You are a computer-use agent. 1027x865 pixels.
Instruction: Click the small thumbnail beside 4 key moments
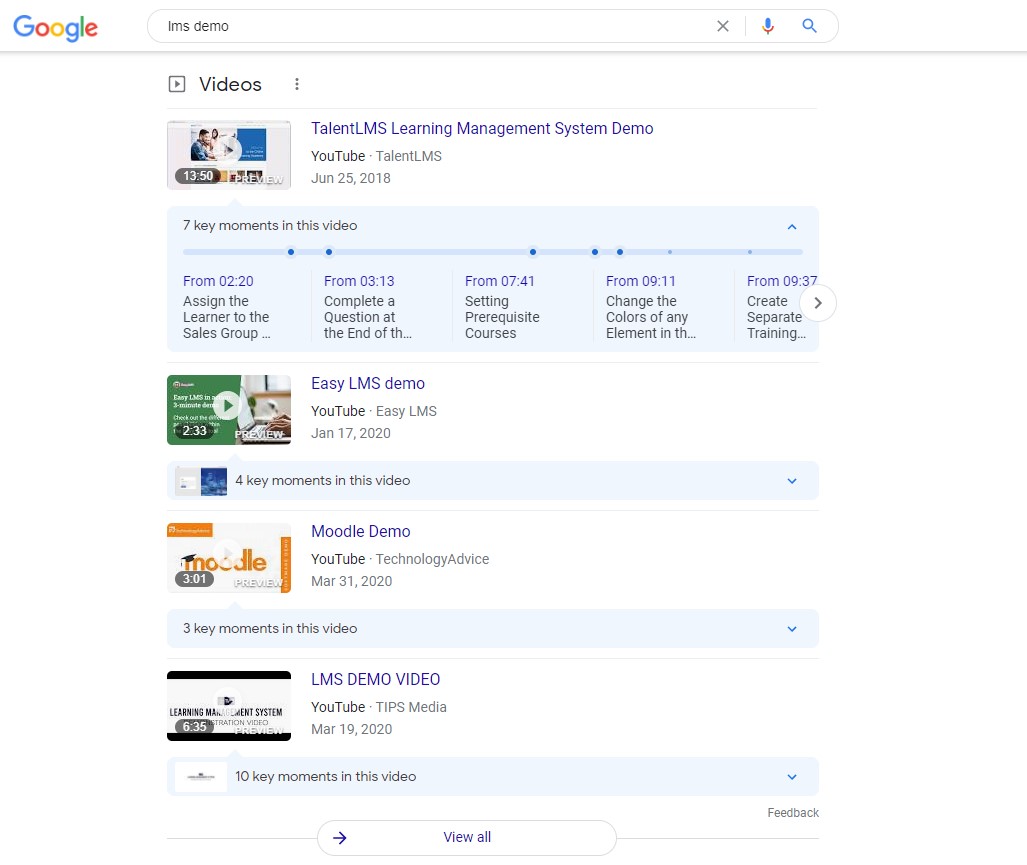tap(201, 481)
